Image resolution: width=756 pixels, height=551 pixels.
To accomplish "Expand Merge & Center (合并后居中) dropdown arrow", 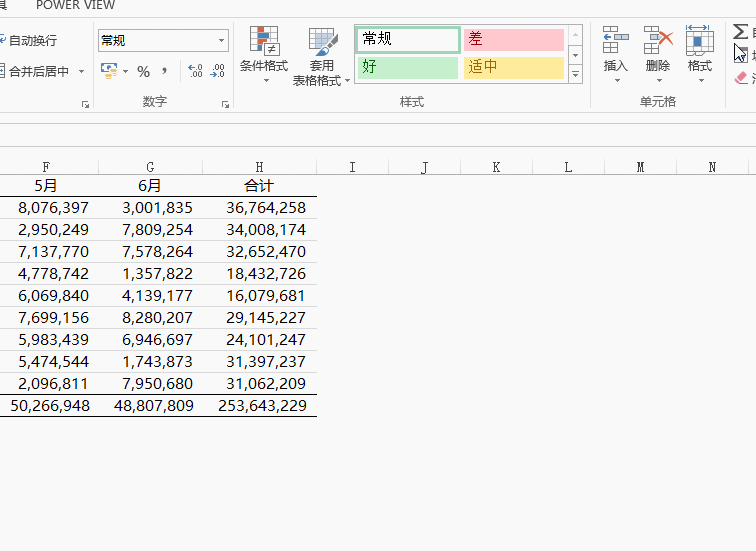I will coord(82,72).
